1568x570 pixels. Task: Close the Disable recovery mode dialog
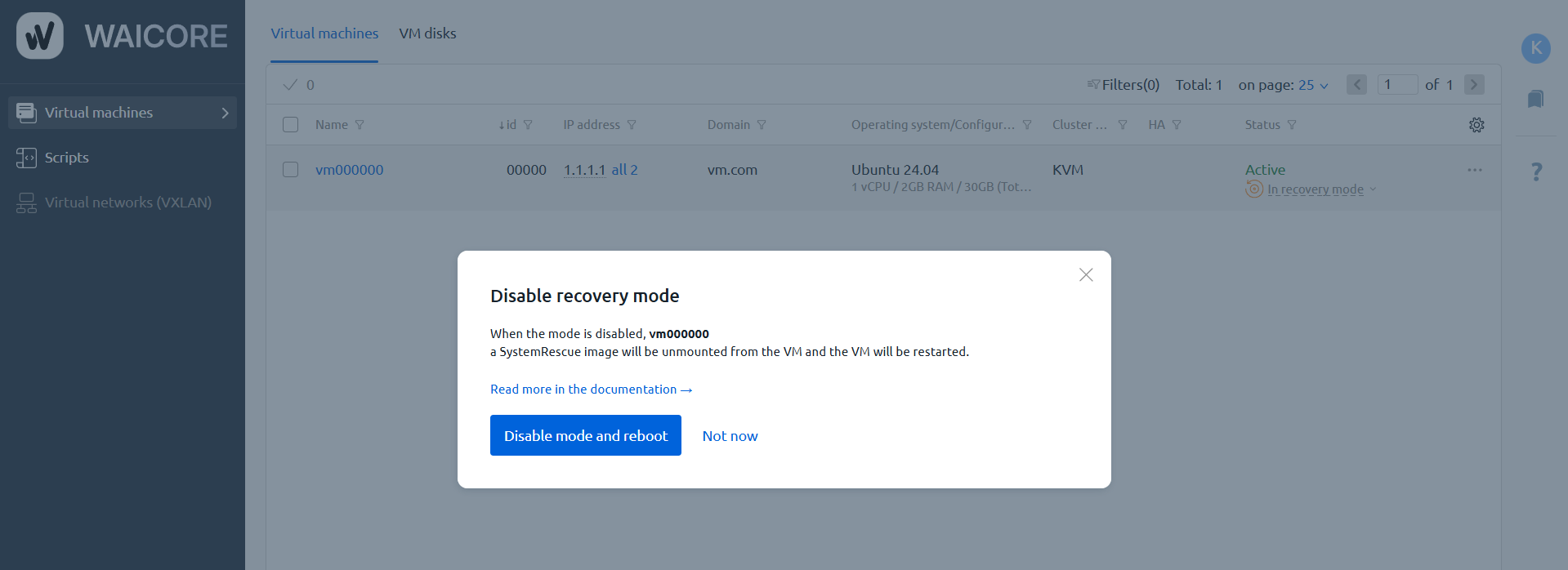(x=1086, y=274)
